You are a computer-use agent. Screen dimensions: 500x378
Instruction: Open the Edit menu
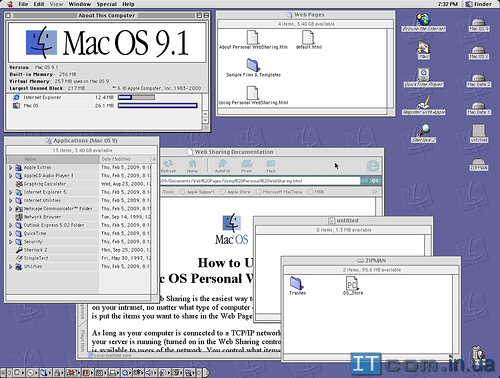(39, 4)
